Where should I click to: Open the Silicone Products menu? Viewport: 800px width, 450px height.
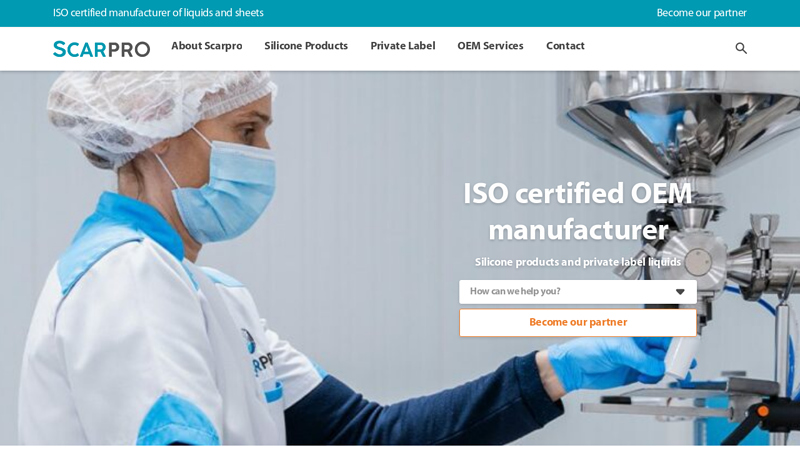(x=306, y=46)
